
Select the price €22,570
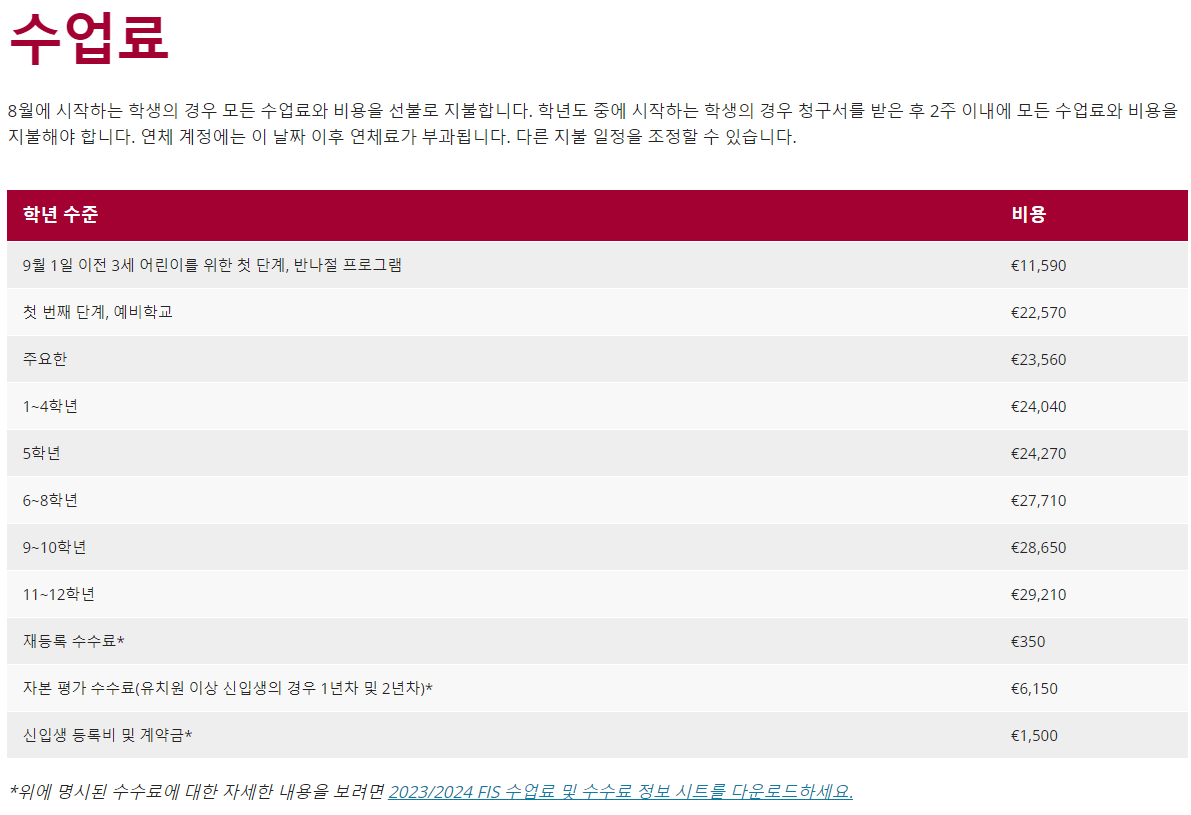pyautogui.click(x=1038, y=313)
